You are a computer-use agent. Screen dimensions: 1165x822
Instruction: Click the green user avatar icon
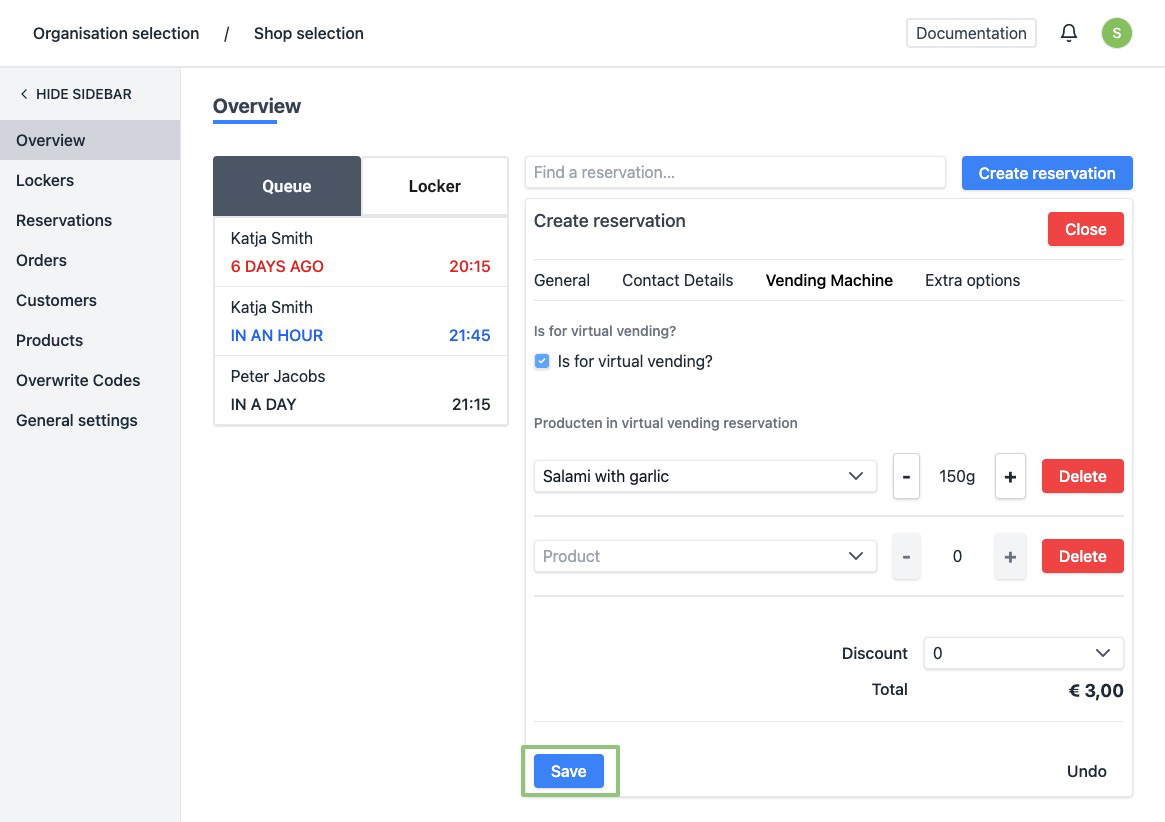coord(1116,33)
